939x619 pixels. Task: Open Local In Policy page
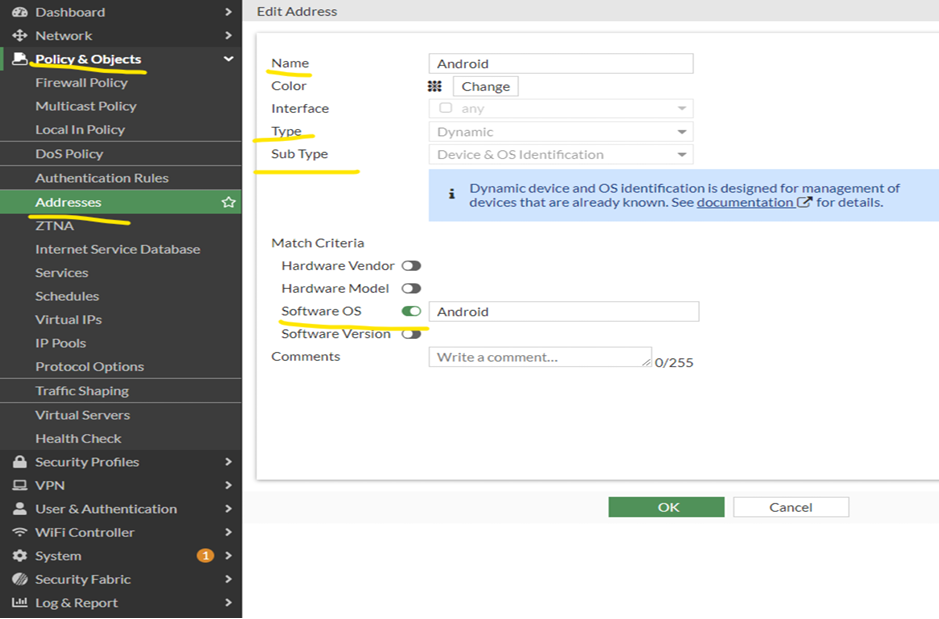(80, 129)
